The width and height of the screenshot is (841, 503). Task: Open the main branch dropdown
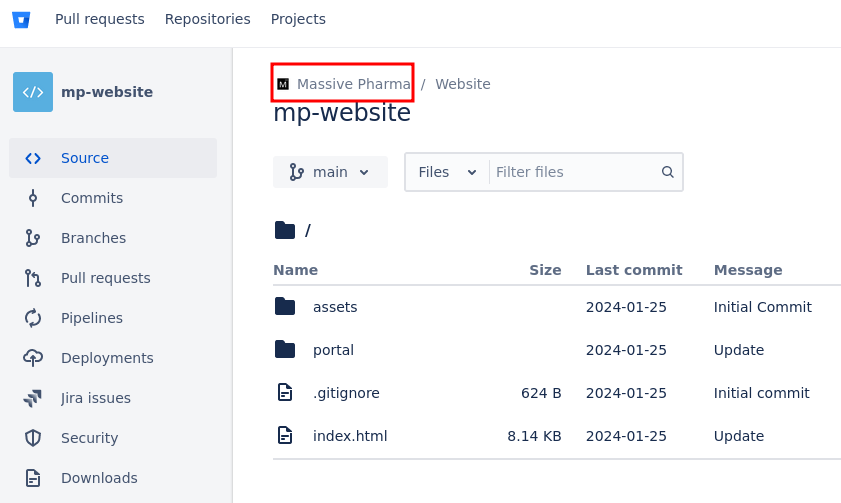(330, 172)
